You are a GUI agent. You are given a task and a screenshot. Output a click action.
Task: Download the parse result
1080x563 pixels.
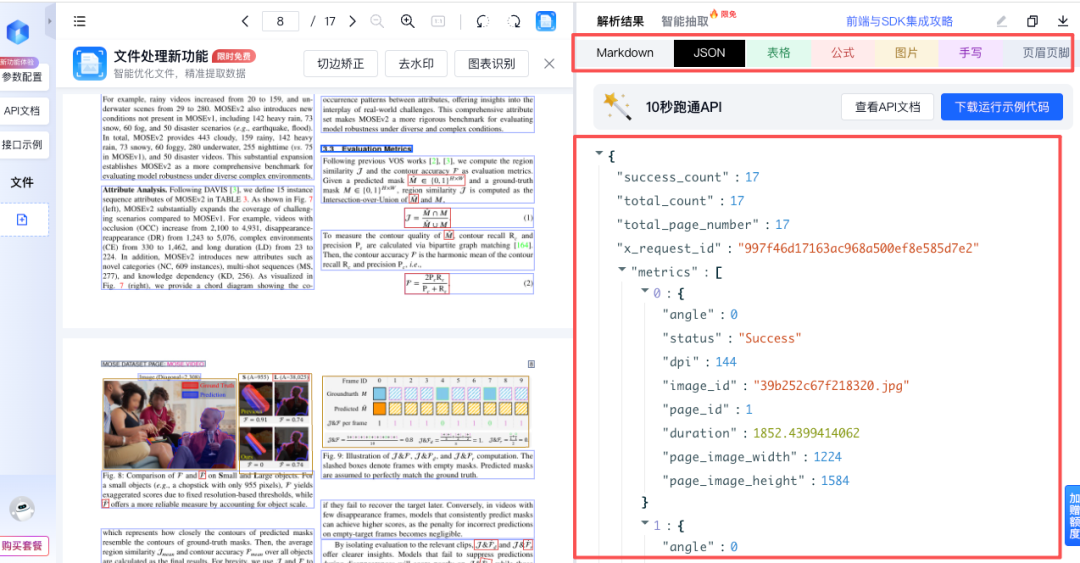1063,21
